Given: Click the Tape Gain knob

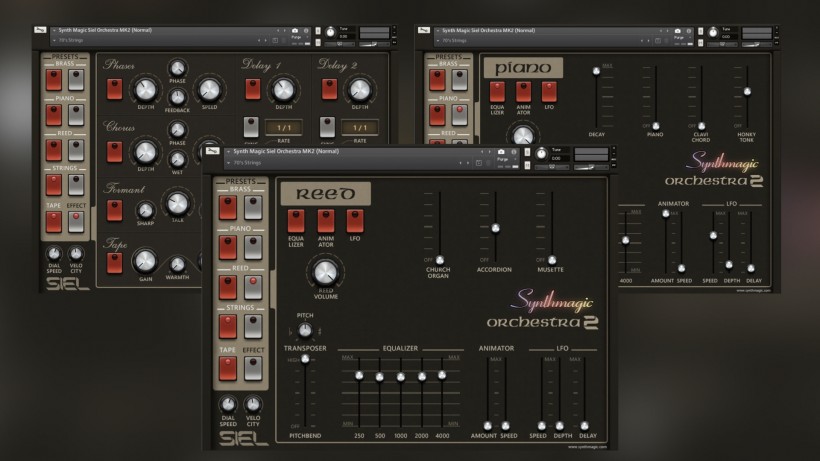Looking at the screenshot, I should click(x=145, y=261).
